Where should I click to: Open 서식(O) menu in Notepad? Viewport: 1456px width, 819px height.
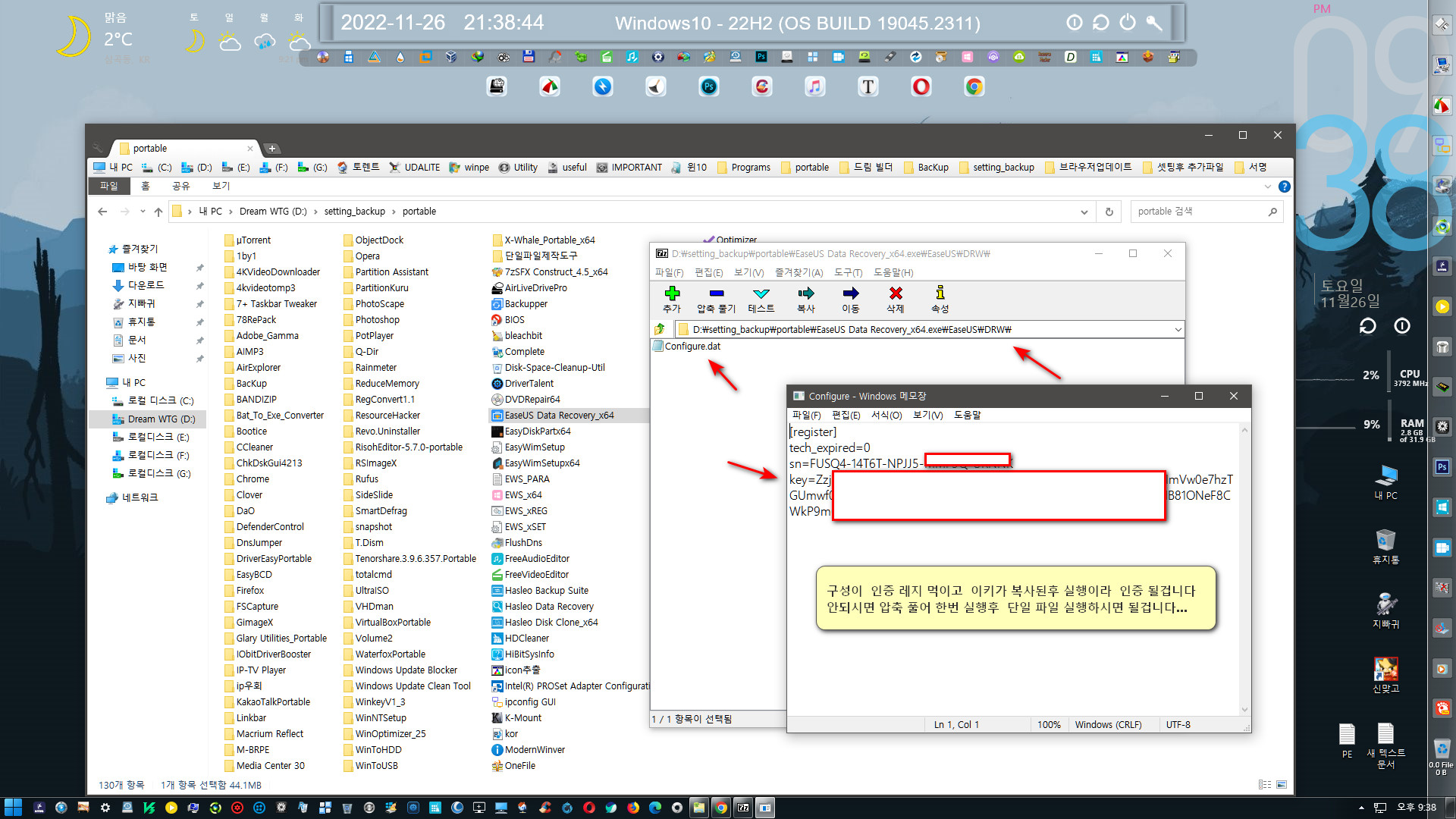click(x=886, y=415)
